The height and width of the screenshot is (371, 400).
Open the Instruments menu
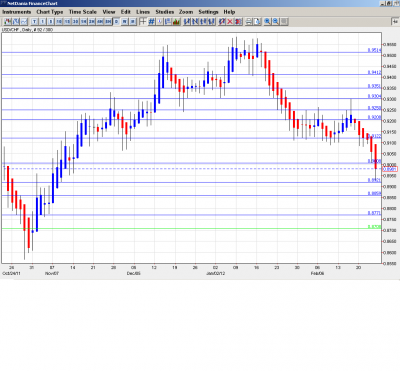pos(17,12)
